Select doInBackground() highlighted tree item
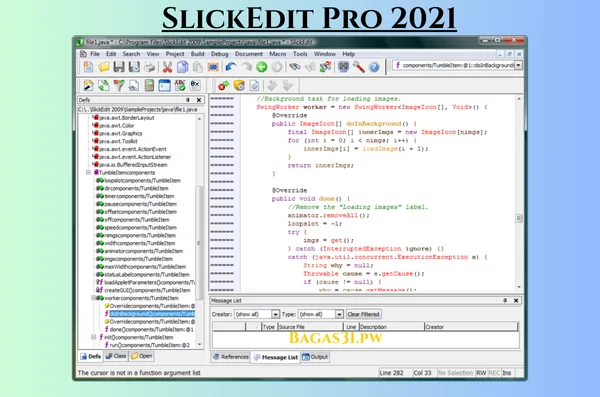Viewport: 600px width, 397px height. tap(152, 314)
